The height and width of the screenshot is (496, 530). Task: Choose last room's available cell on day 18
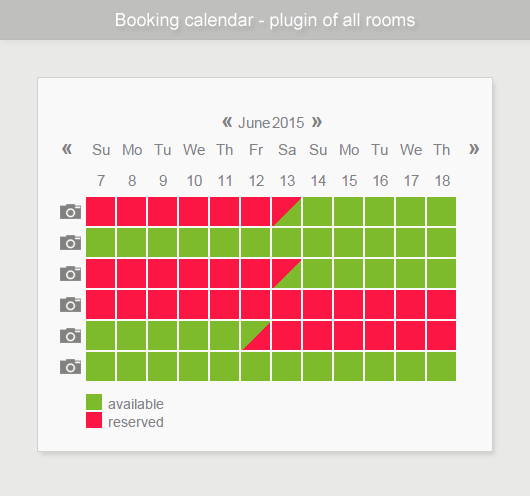pyautogui.click(x=441, y=367)
